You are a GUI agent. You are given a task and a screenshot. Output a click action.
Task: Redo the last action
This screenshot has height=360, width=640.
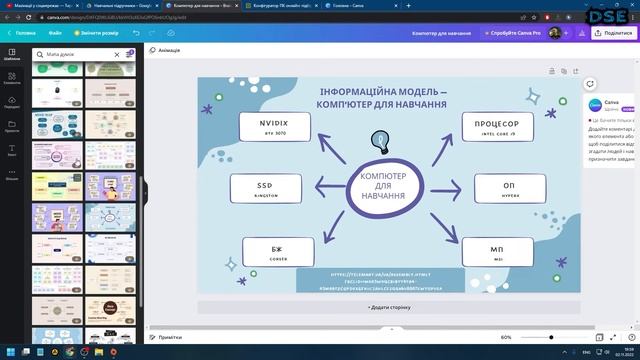point(152,33)
